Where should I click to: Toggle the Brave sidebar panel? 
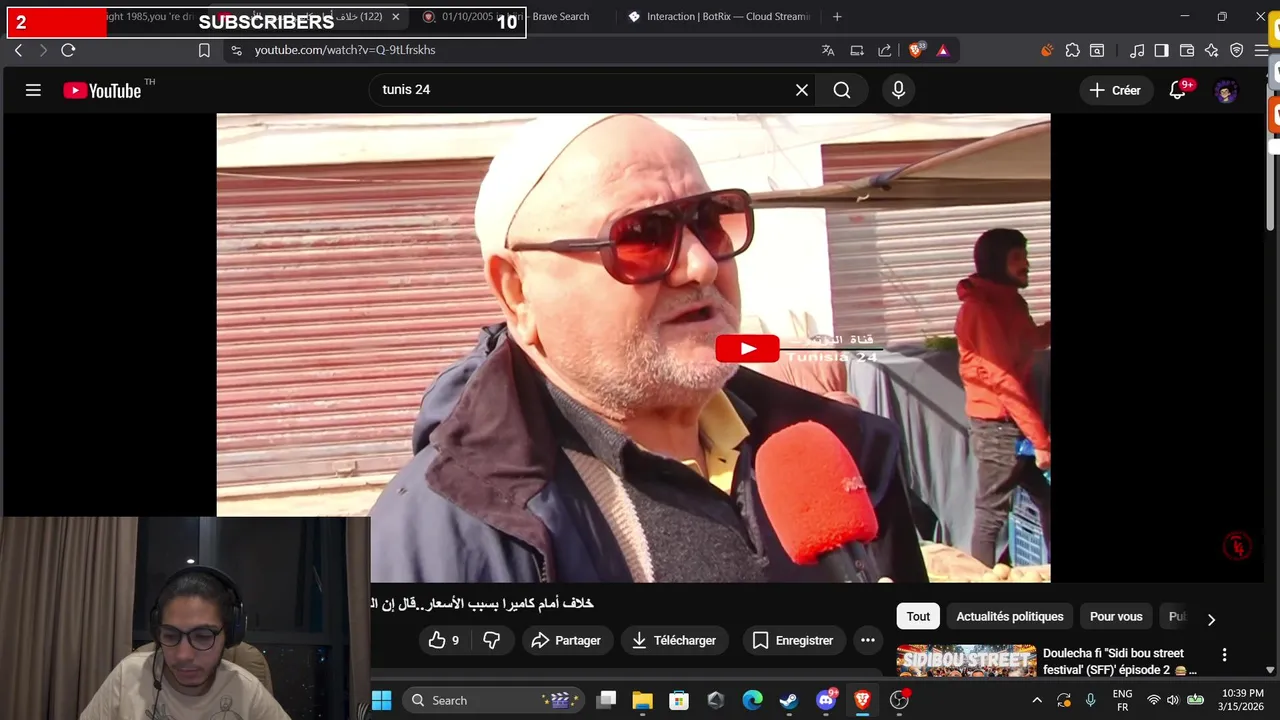tap(1161, 50)
